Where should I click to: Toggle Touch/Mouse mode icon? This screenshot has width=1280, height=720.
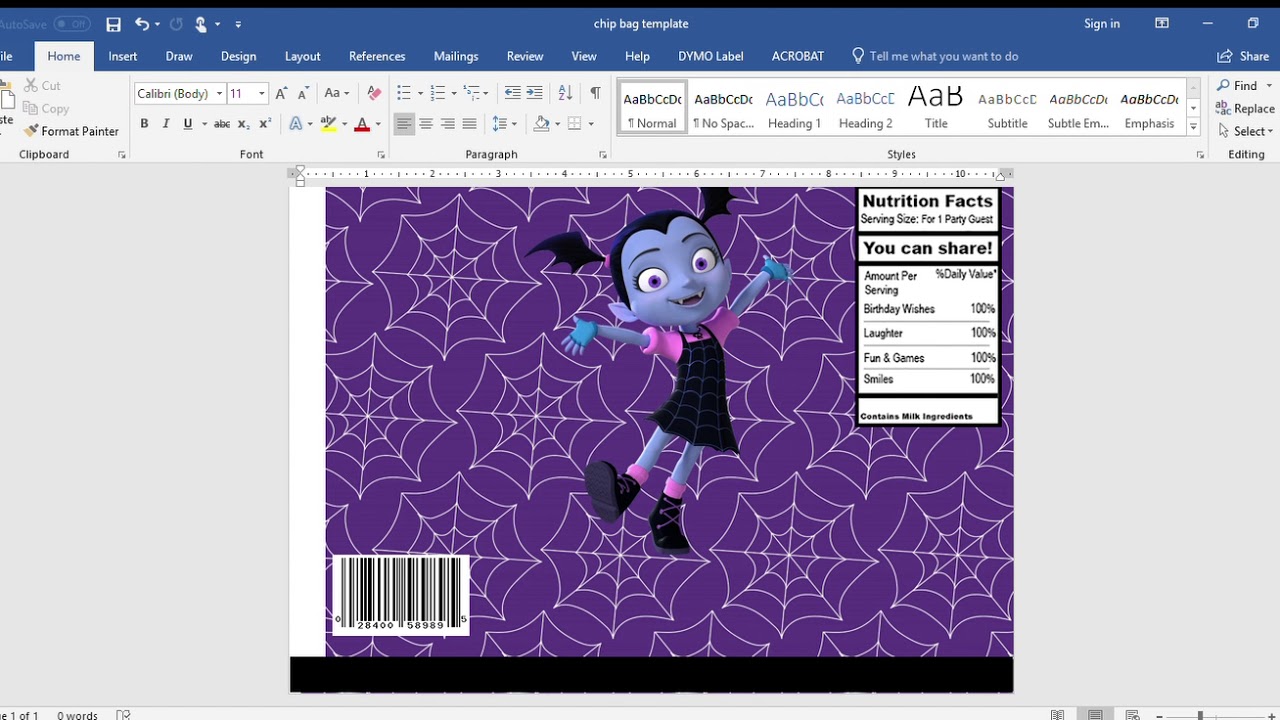[201, 24]
